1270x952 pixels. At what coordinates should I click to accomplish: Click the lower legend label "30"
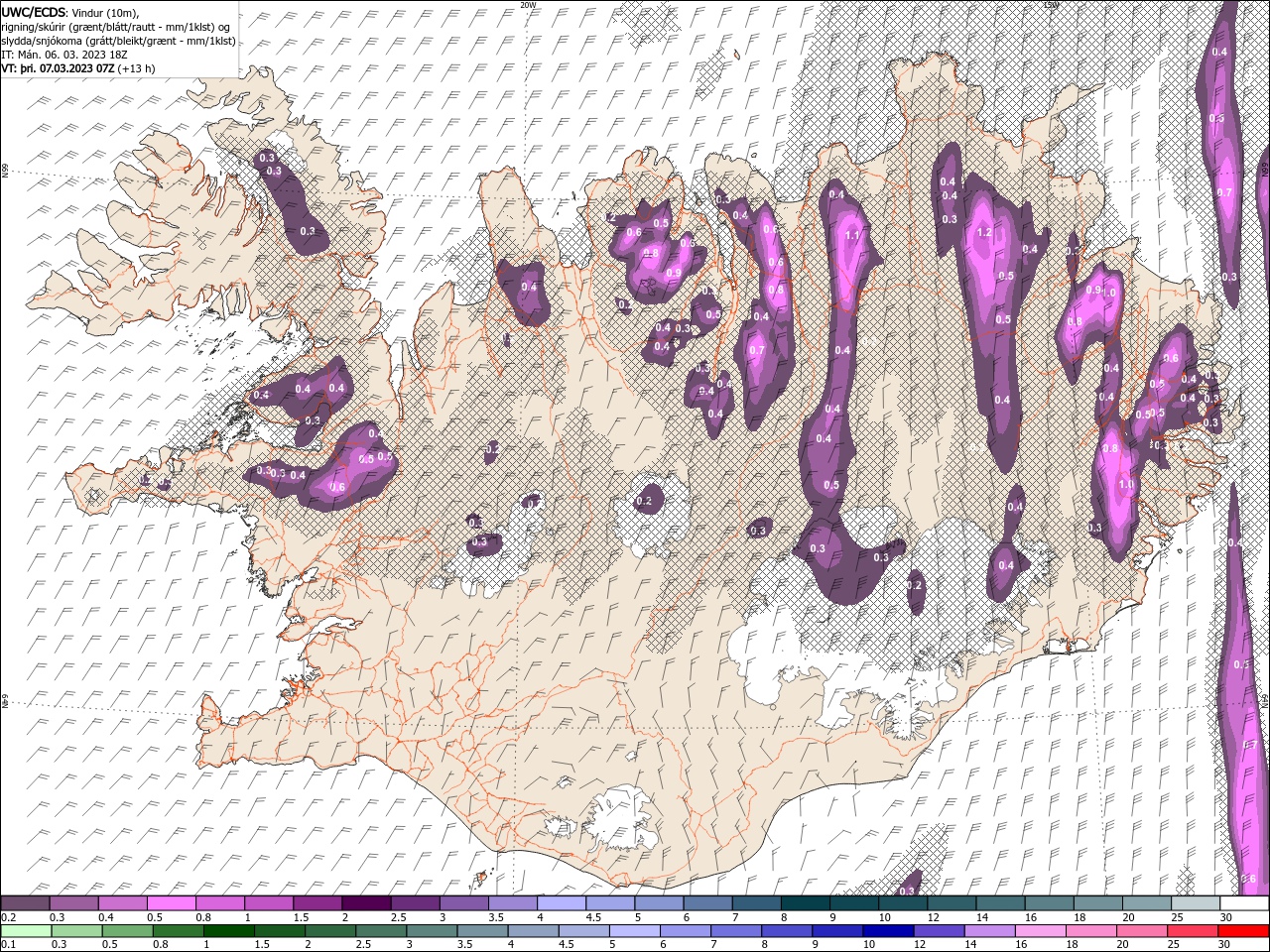point(1223,944)
